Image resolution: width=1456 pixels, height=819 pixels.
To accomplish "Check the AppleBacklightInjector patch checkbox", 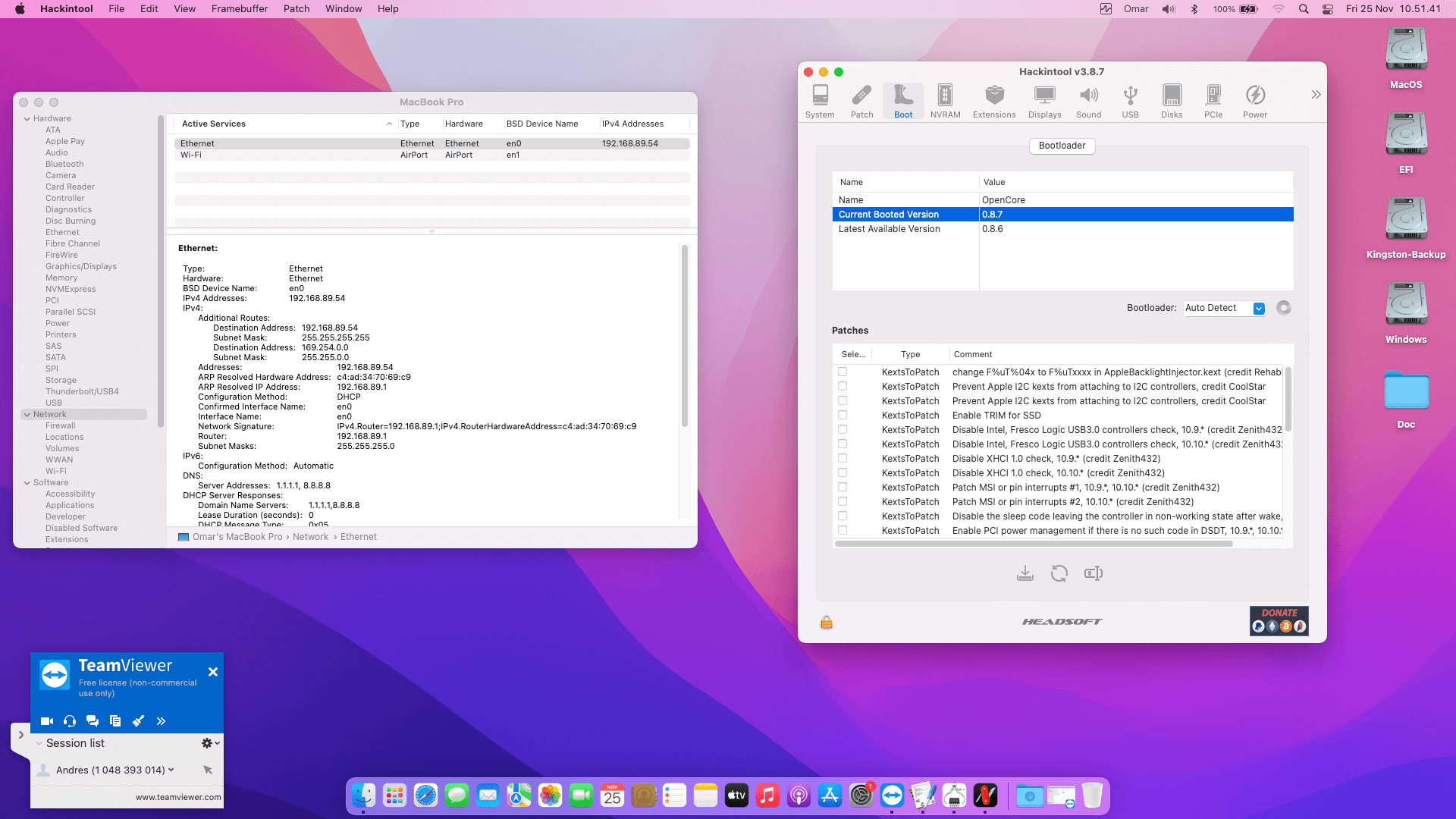I will tap(843, 372).
